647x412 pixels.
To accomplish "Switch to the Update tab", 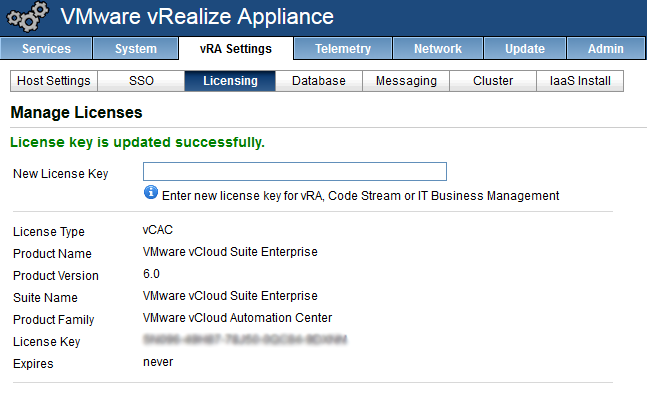I will [x=525, y=49].
